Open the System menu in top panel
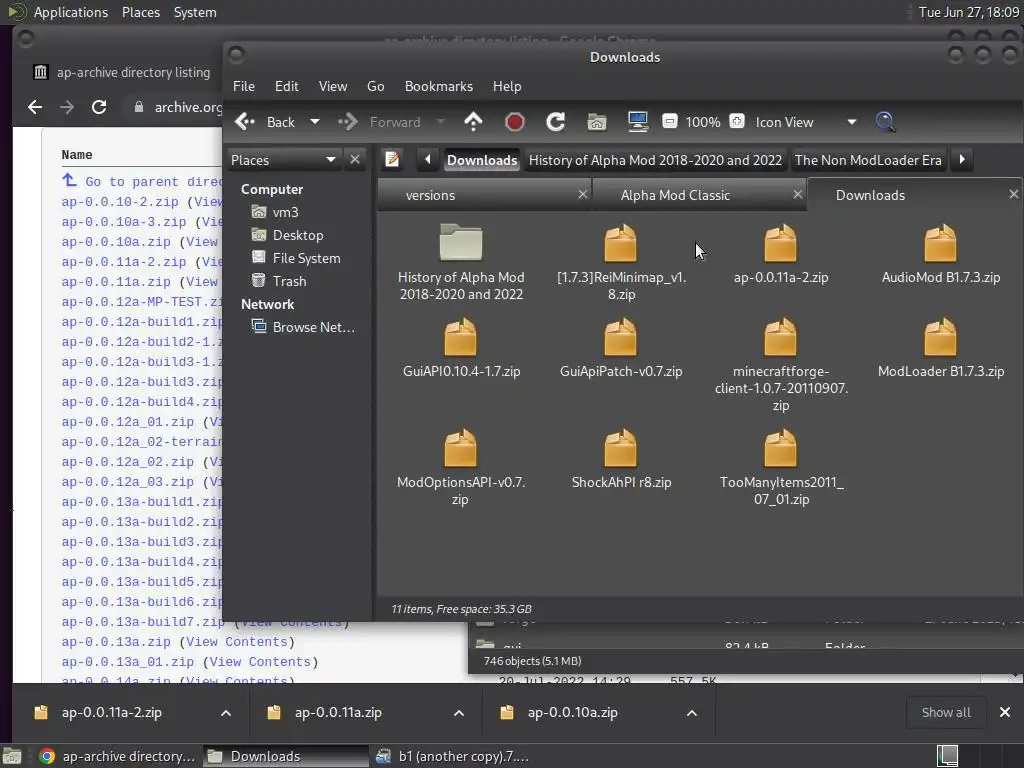 (195, 12)
